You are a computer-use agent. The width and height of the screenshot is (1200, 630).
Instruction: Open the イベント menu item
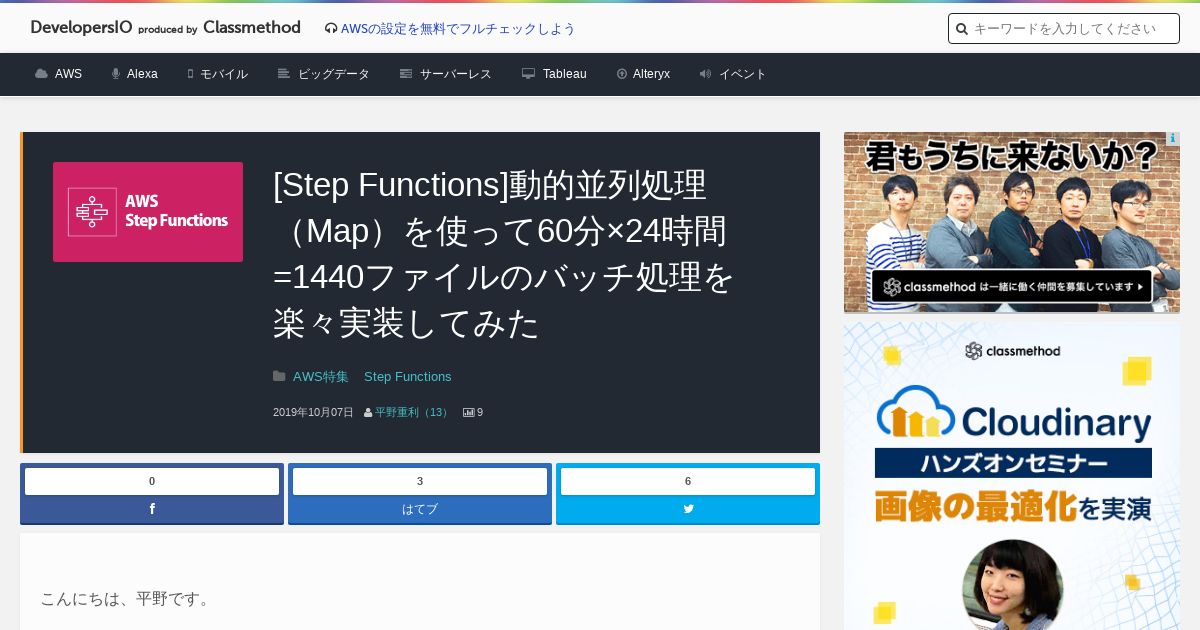(743, 74)
